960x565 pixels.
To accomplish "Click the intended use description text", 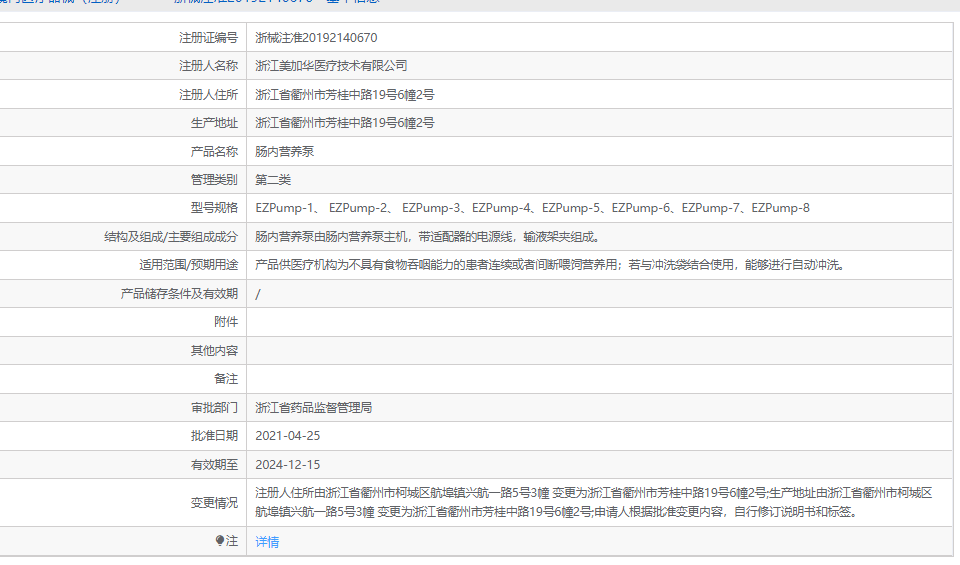I will (552, 265).
